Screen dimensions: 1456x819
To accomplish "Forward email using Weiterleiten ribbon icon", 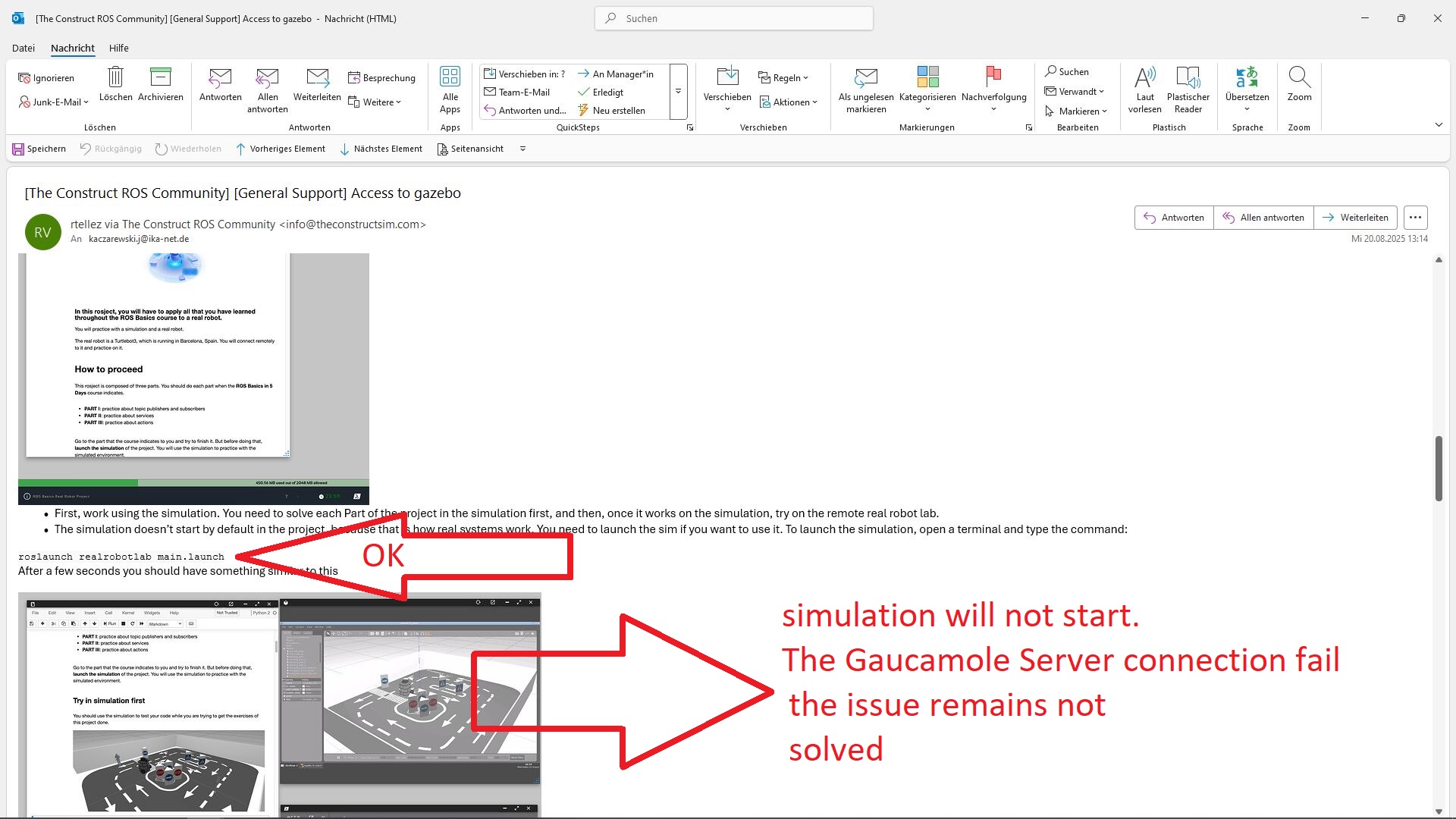I will click(317, 78).
